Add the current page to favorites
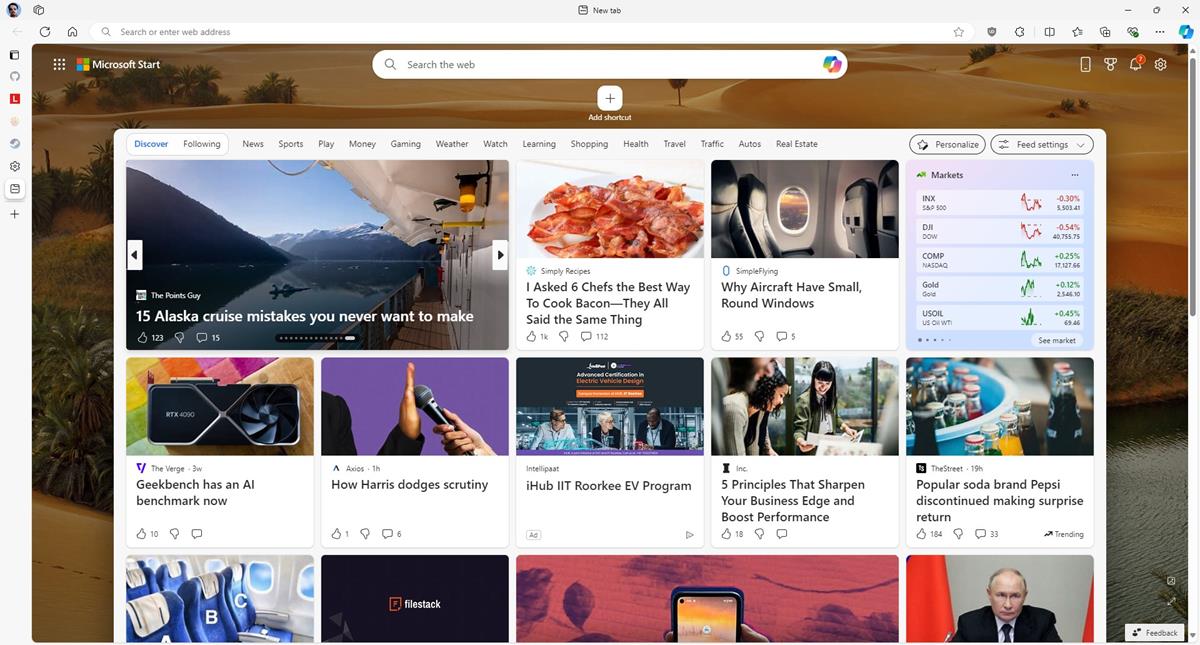Screen dimensions: 1200x645 (958, 31)
